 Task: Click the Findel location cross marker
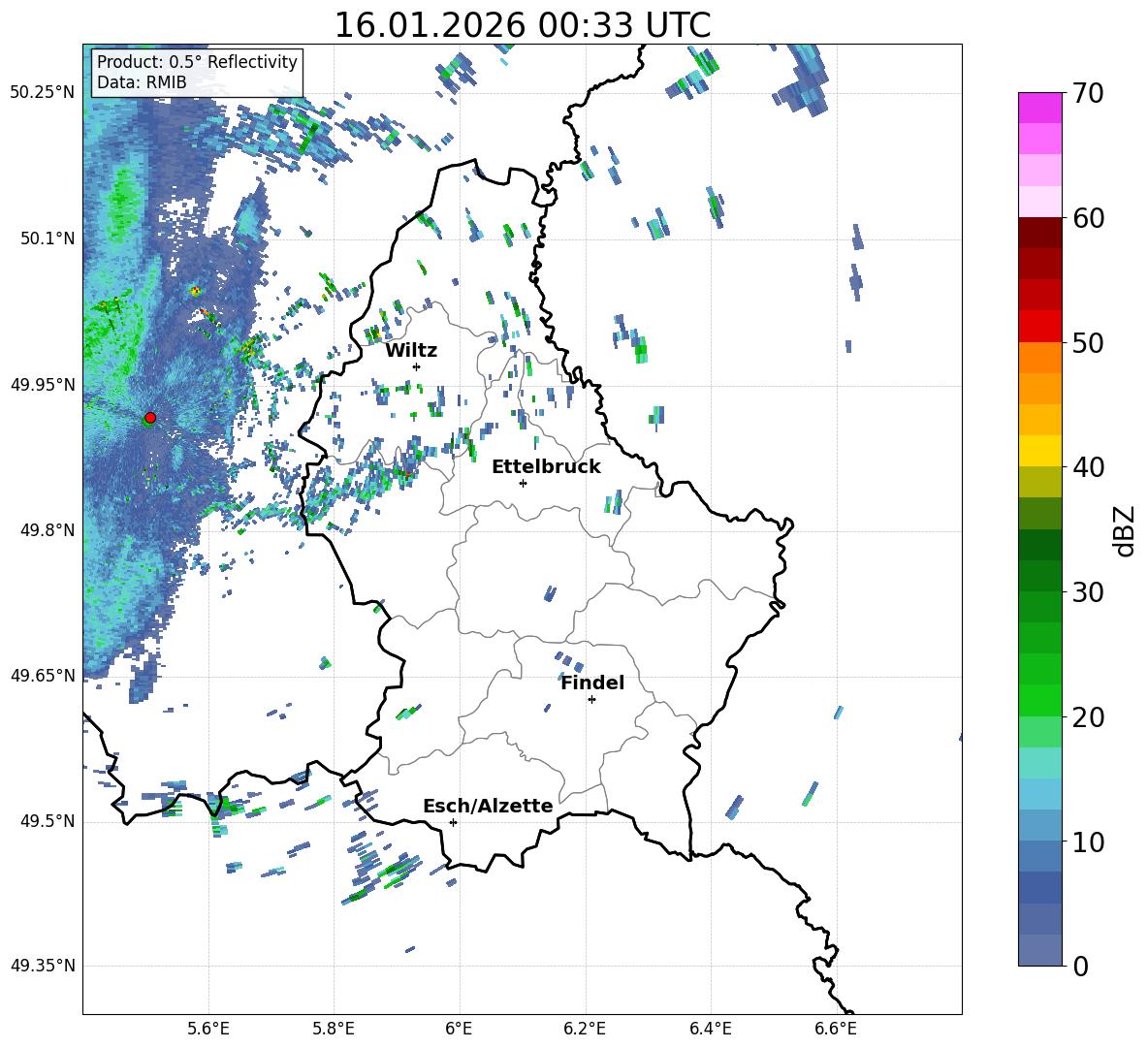point(591,700)
